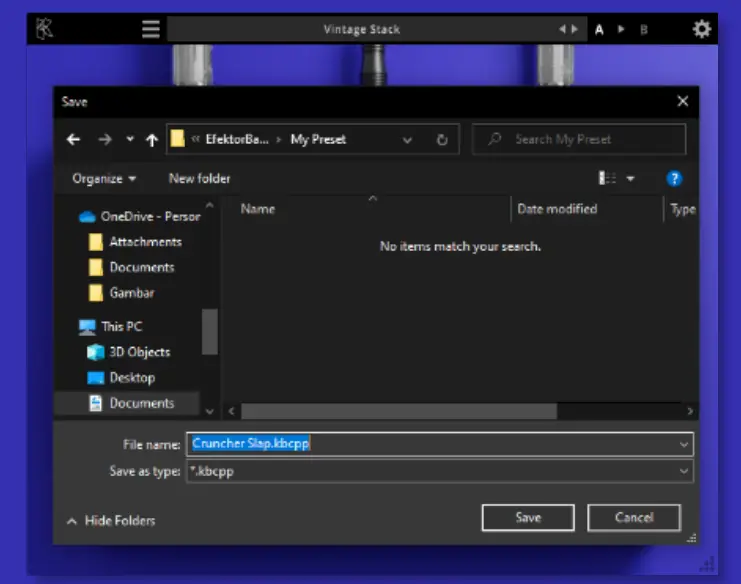Screen dimensions: 741x584
Task: Click the EfektorBa... breadcrumb segment
Action: [237, 139]
